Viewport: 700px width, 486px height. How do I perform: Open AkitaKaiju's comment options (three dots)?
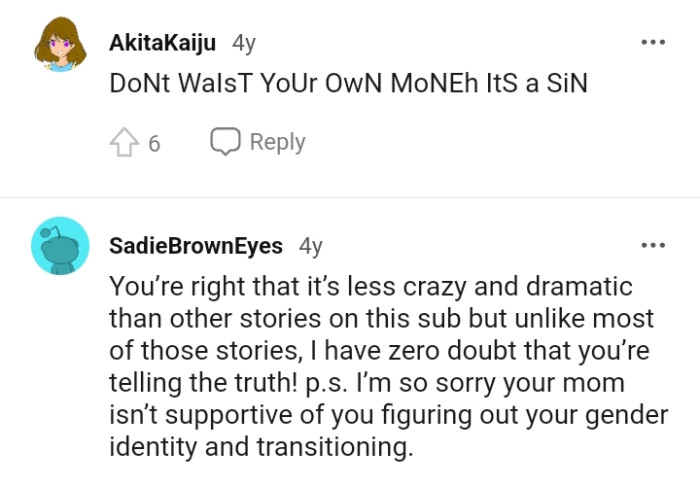point(653,43)
